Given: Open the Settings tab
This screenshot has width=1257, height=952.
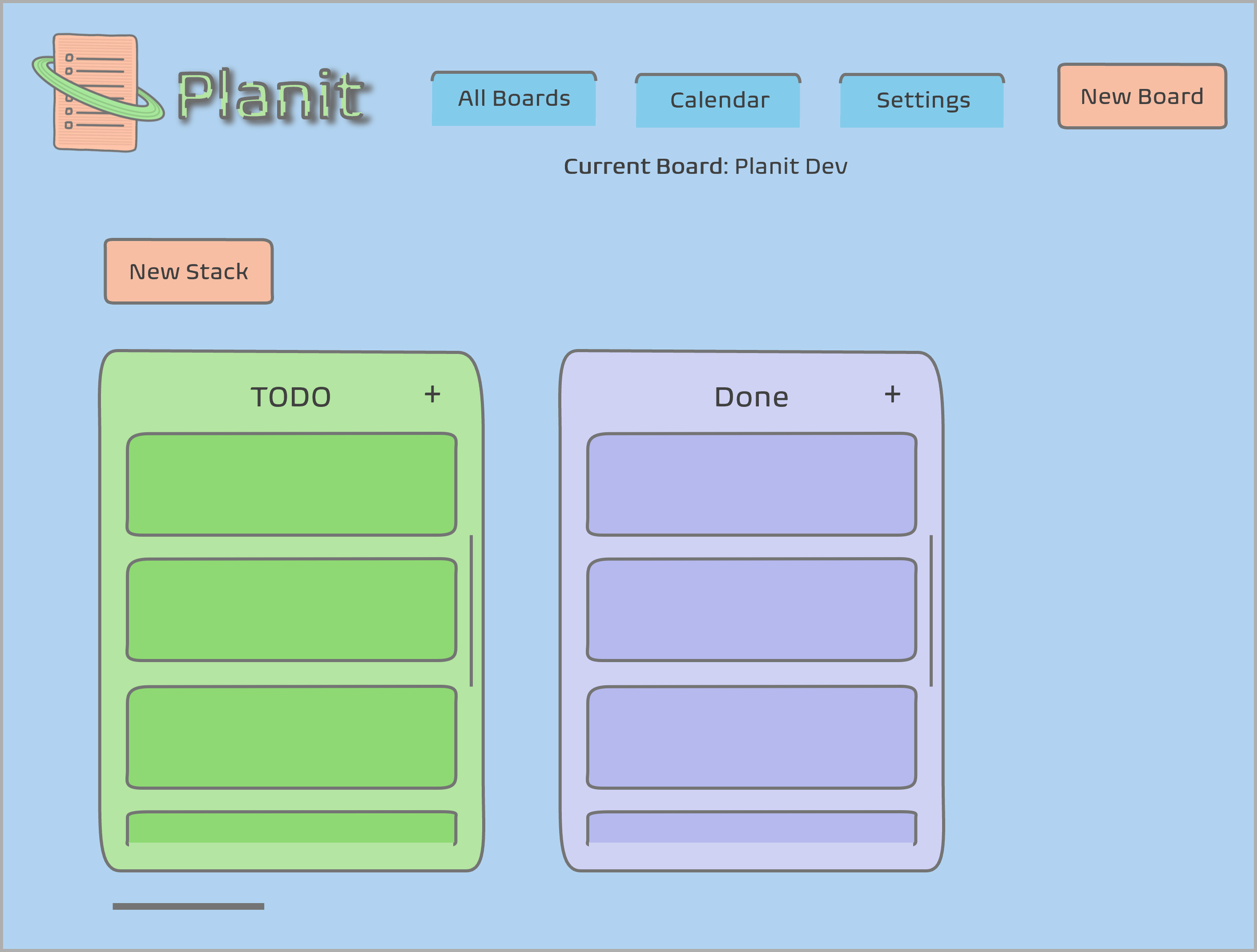Looking at the screenshot, I should pos(922,101).
